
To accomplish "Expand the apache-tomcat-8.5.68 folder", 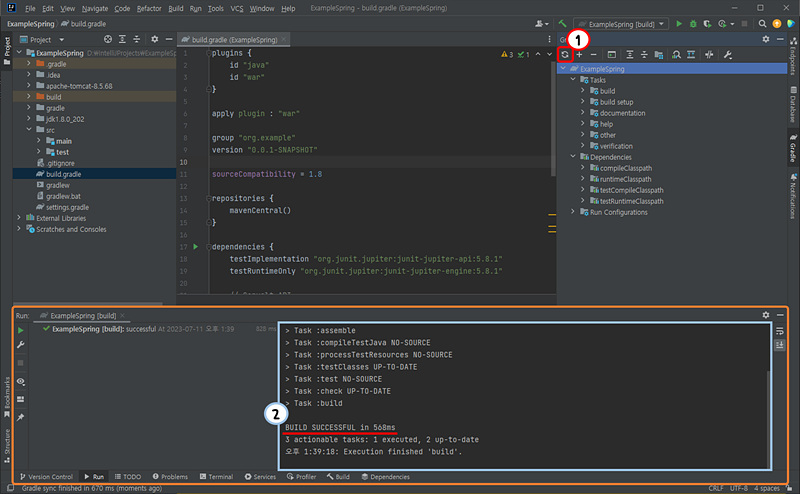I will [x=29, y=86].
